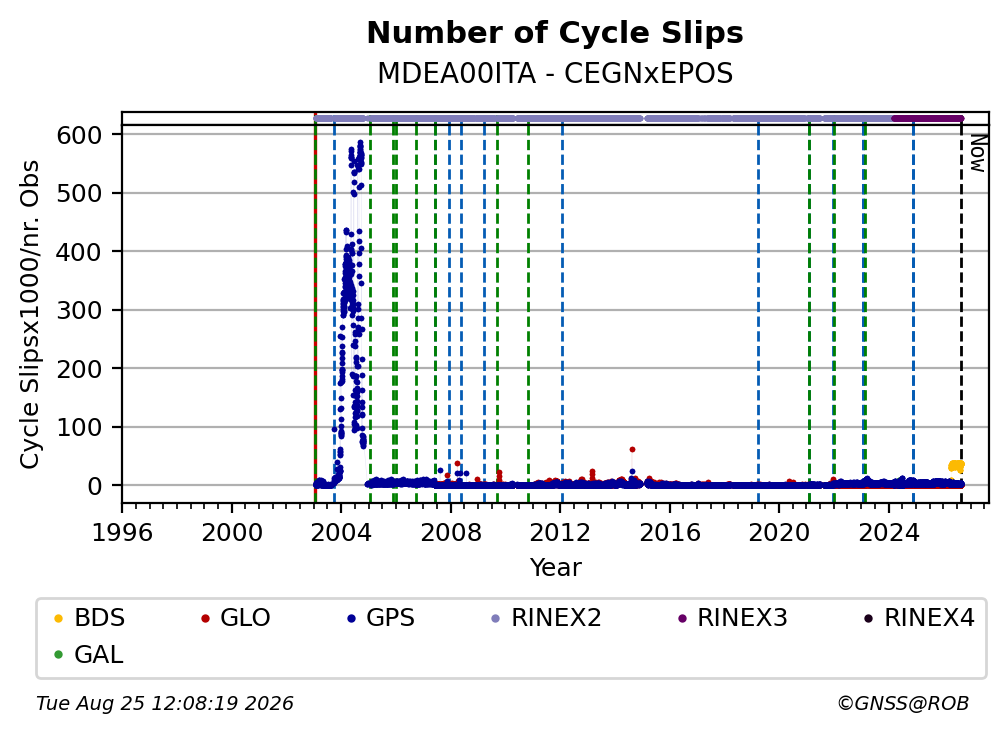Click the subtitle MDEA00ITA - CEGNxEPOS
Viewport: 1008px width, 734px height.
click(555, 73)
